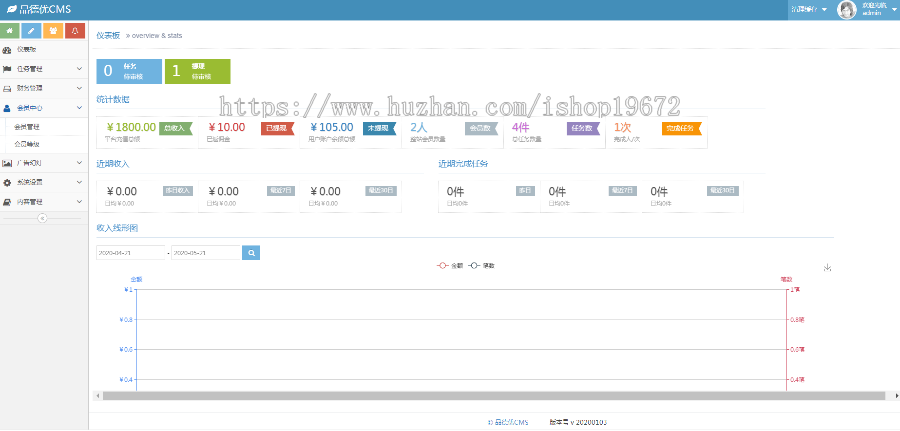Click the 4件 task count value

click(x=521, y=127)
